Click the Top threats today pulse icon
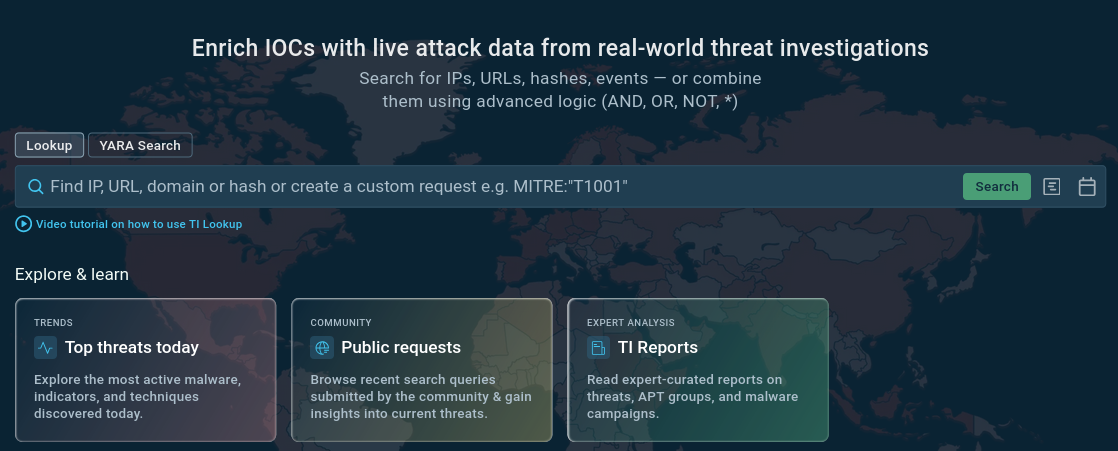The image size is (1118, 451). (x=45, y=348)
